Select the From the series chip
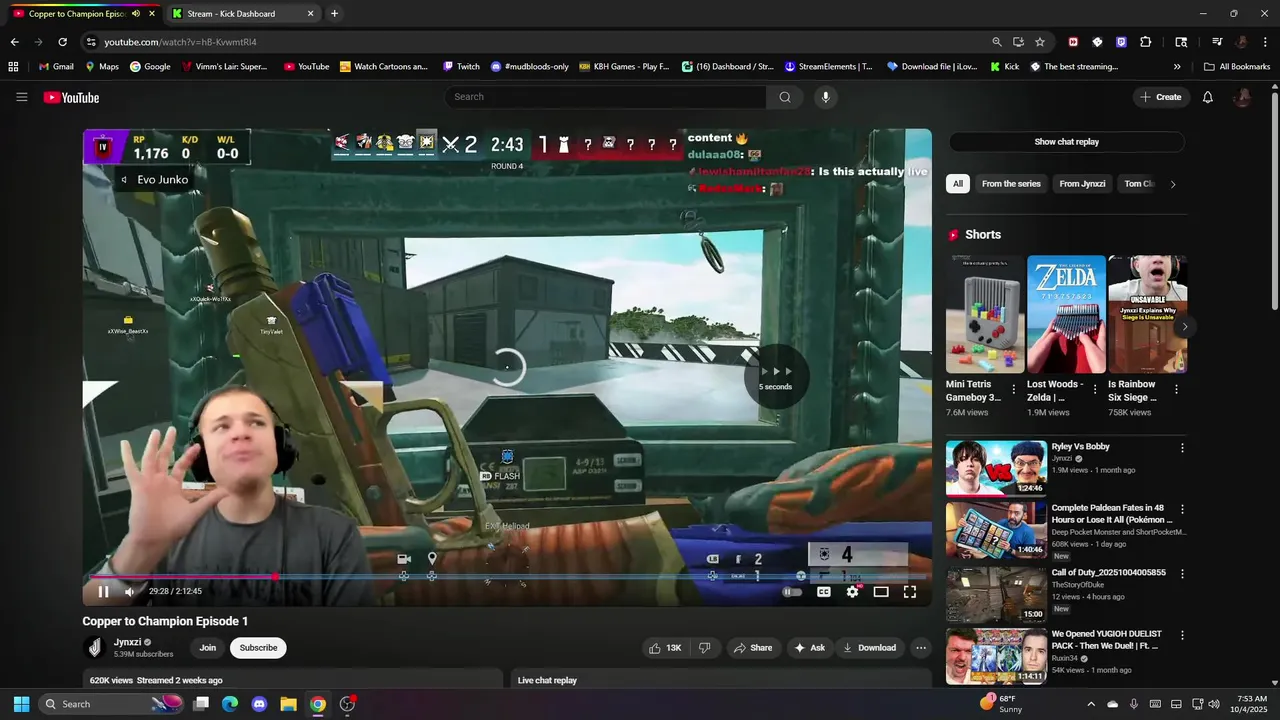 coord(1011,184)
